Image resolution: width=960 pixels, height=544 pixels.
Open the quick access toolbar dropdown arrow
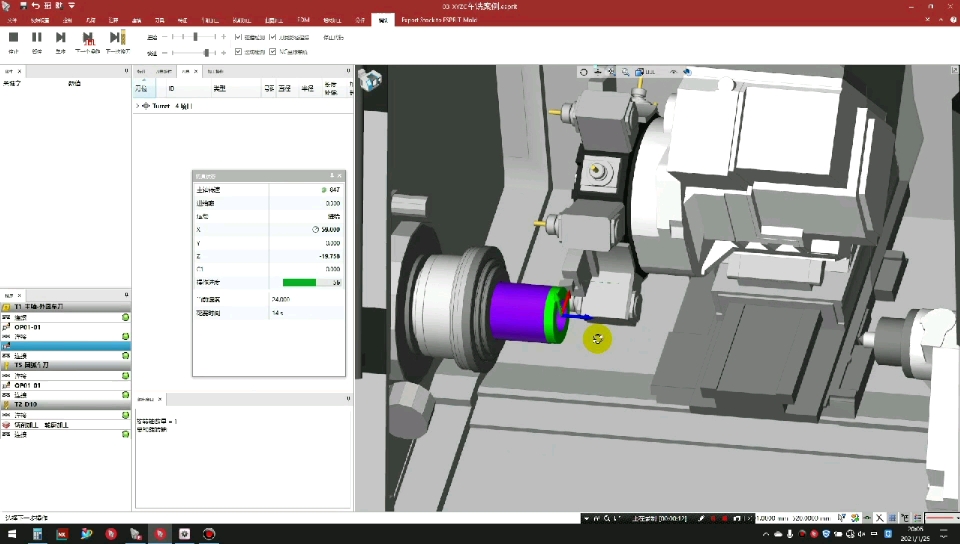click(x=72, y=6)
